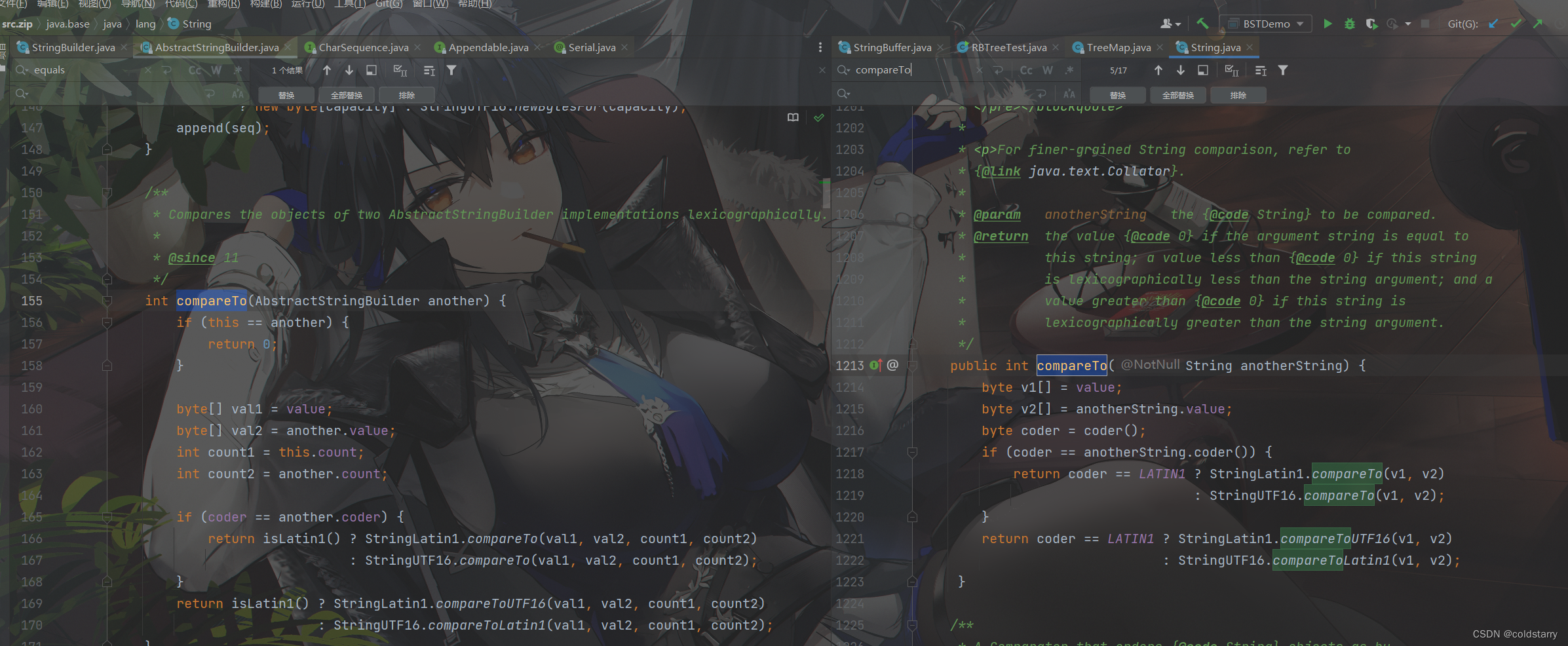Image resolution: width=1568 pixels, height=646 pixels.
Task: Toggle multi-line results view in left pane
Action: [x=429, y=70]
